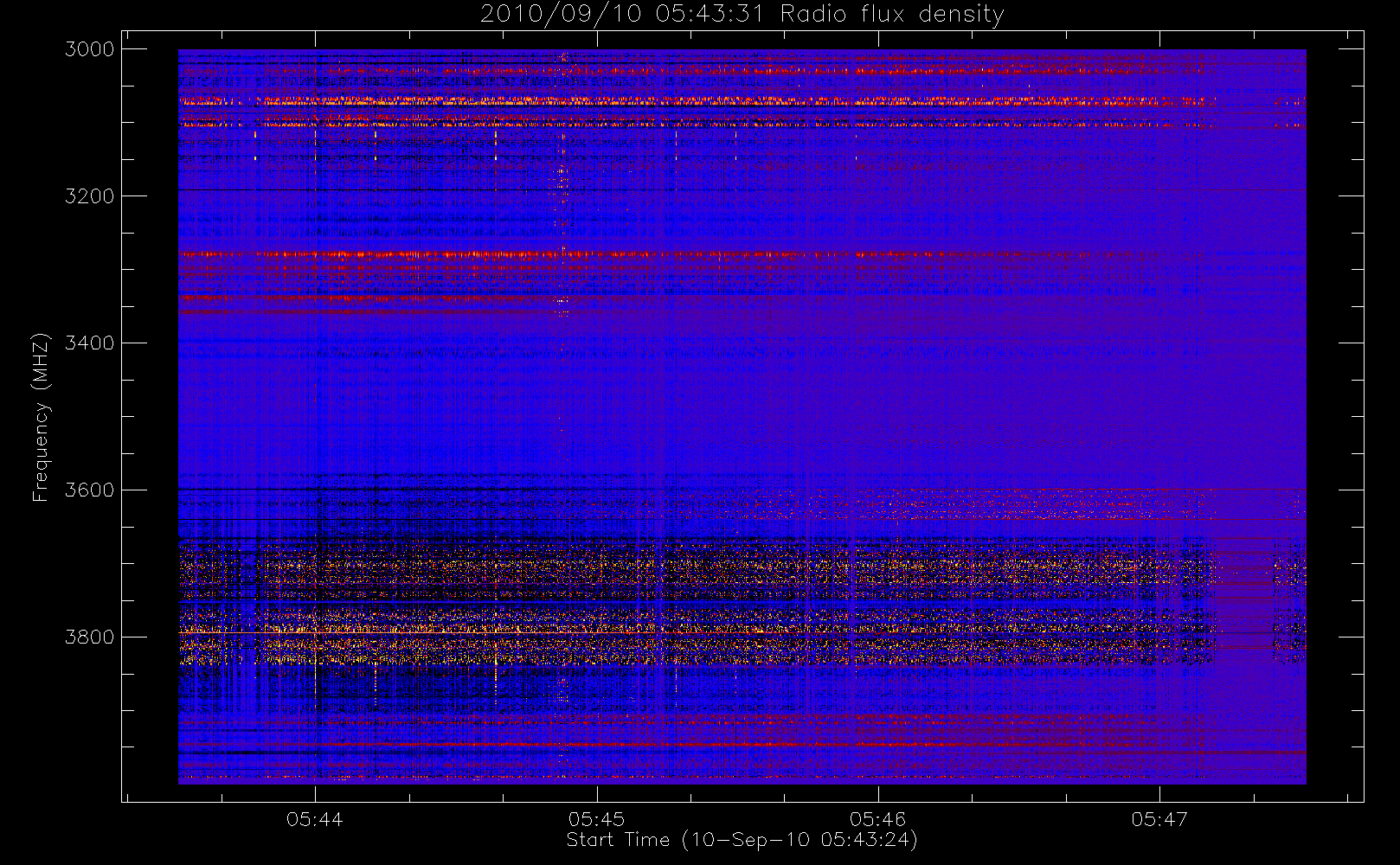Click the 05:47 time tick label
The image size is (1400, 865).
click(1159, 819)
